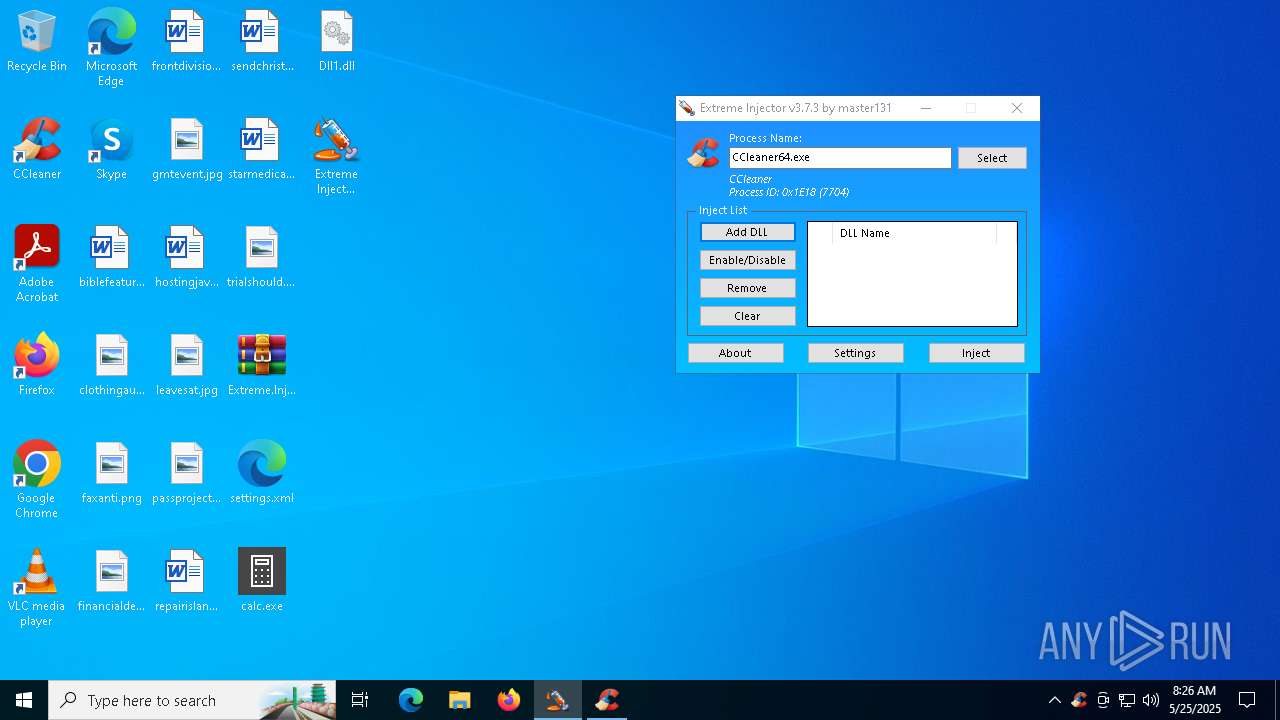Click the CCleaner process icon in injector
1280x720 pixels.
tap(704, 153)
